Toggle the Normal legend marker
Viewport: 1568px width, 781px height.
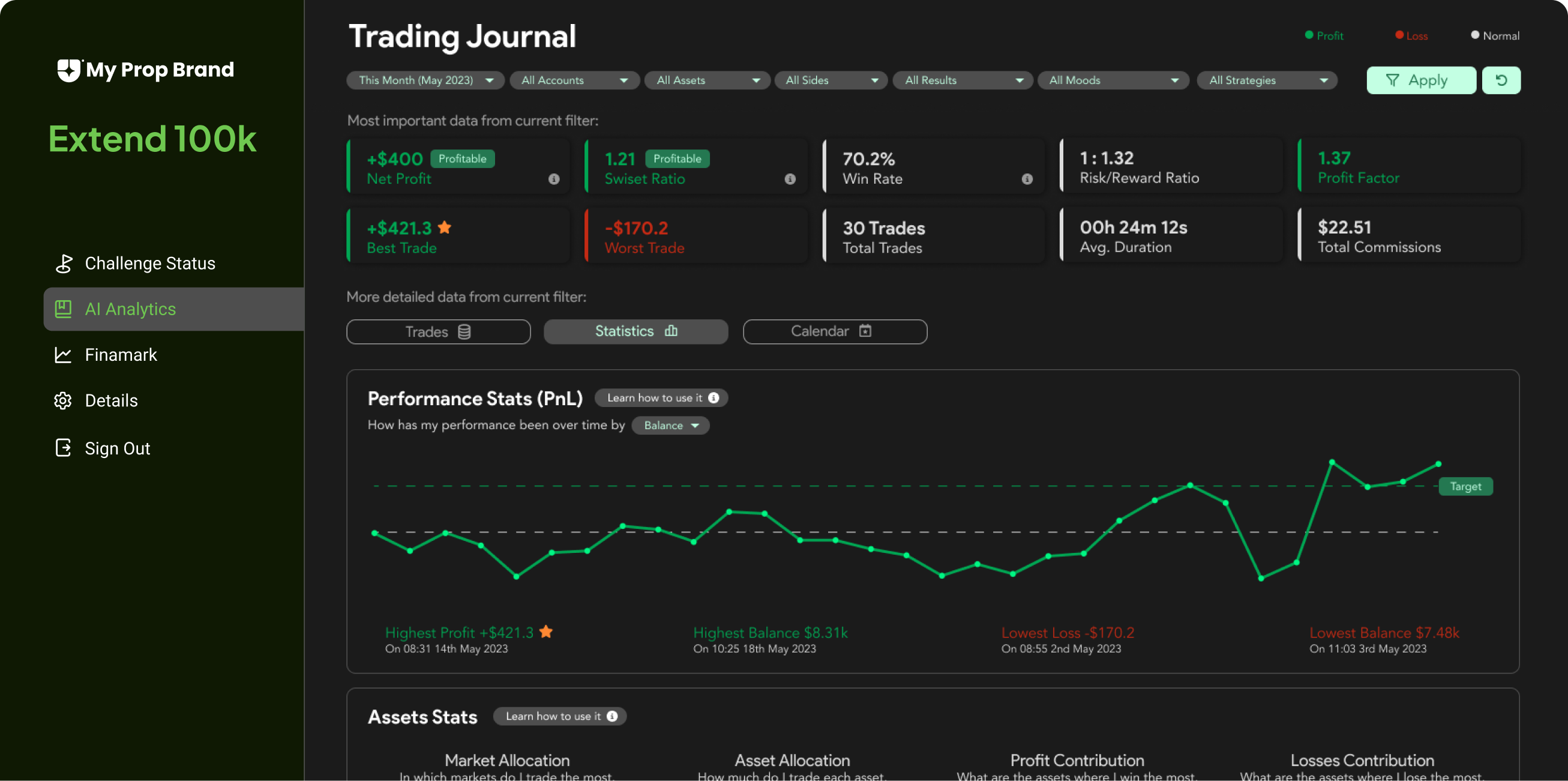coord(1474,35)
